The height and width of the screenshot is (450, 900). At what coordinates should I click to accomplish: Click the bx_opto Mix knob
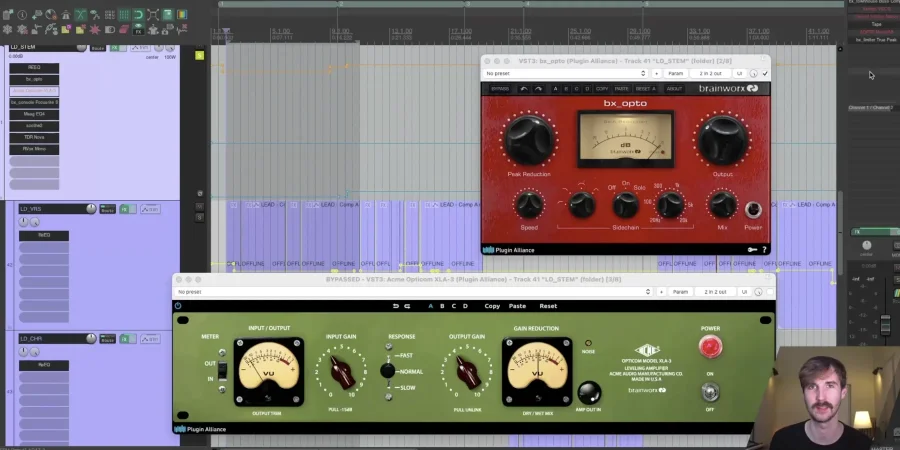(x=722, y=205)
